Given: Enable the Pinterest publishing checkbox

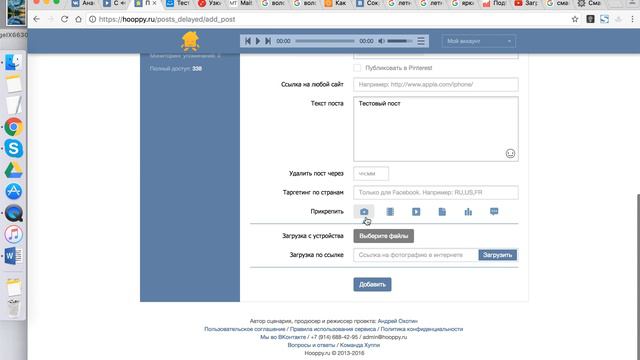Looking at the screenshot, I should coord(357,68).
